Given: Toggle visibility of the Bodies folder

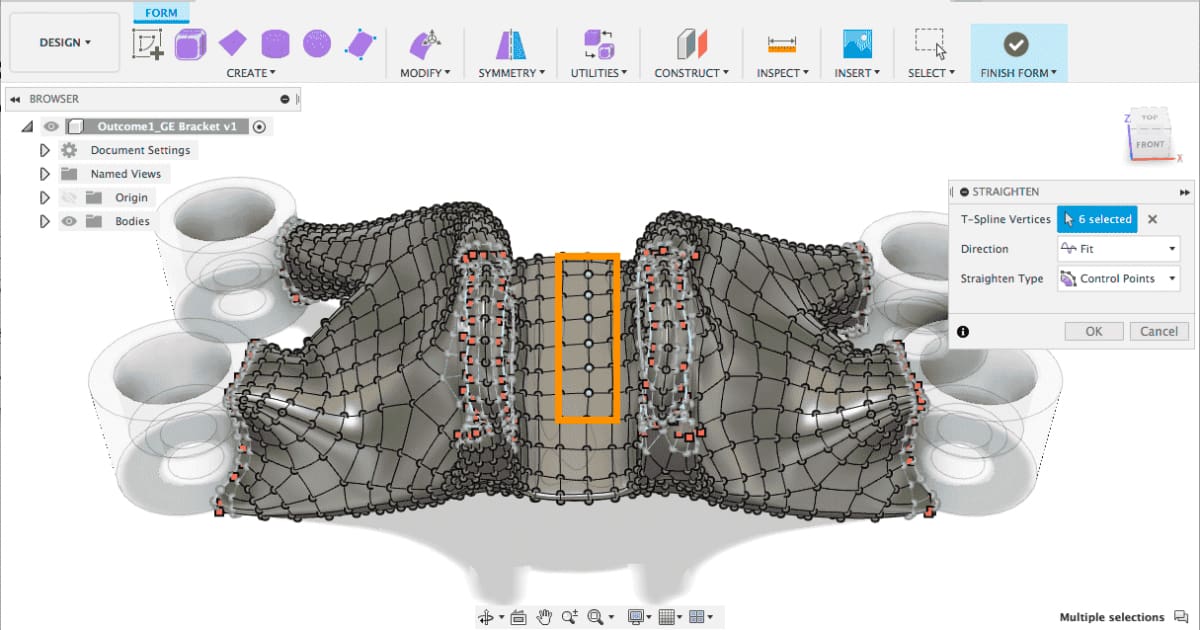Looking at the screenshot, I should coord(69,222).
